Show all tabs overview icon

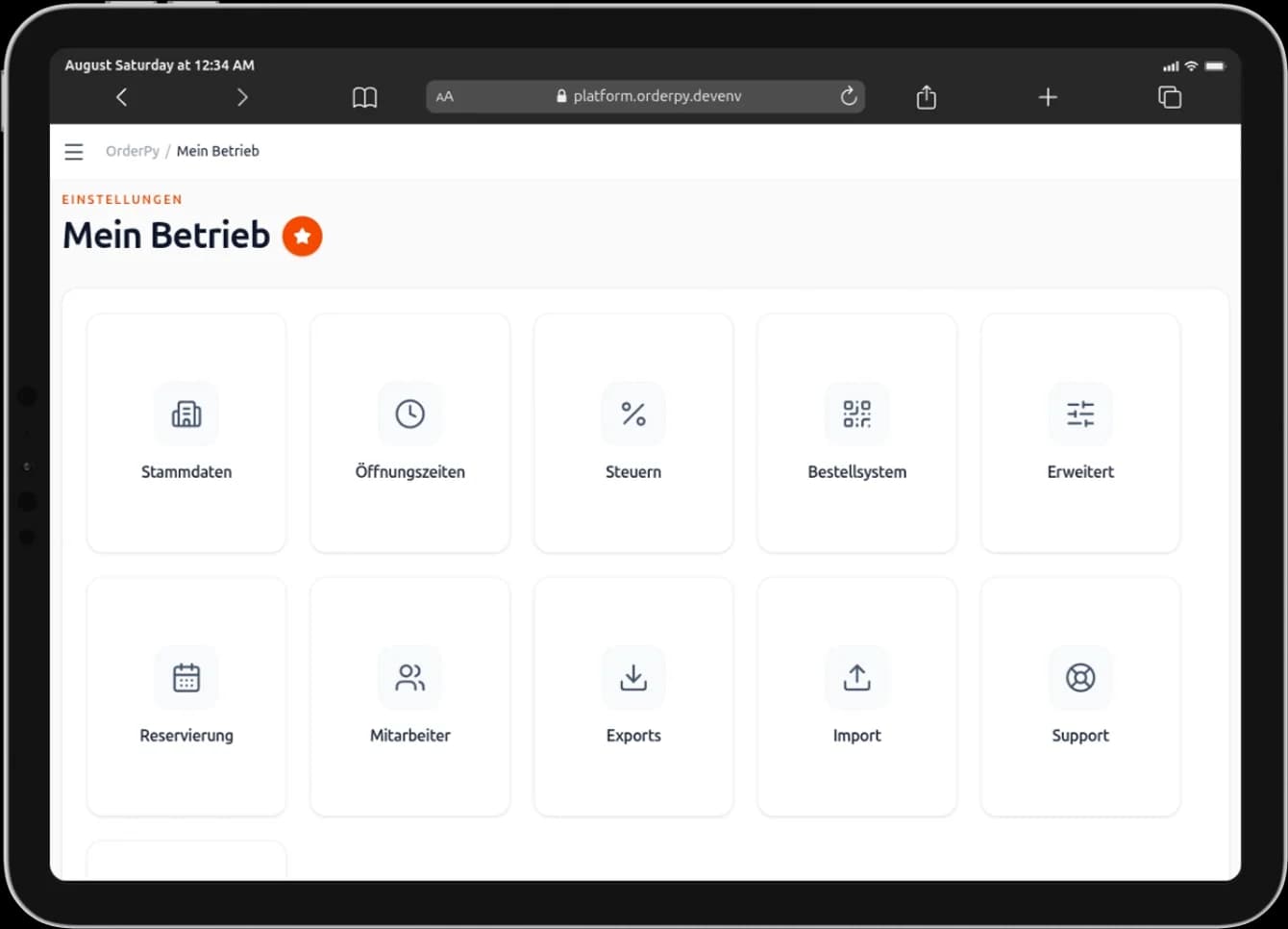pyautogui.click(x=1170, y=97)
